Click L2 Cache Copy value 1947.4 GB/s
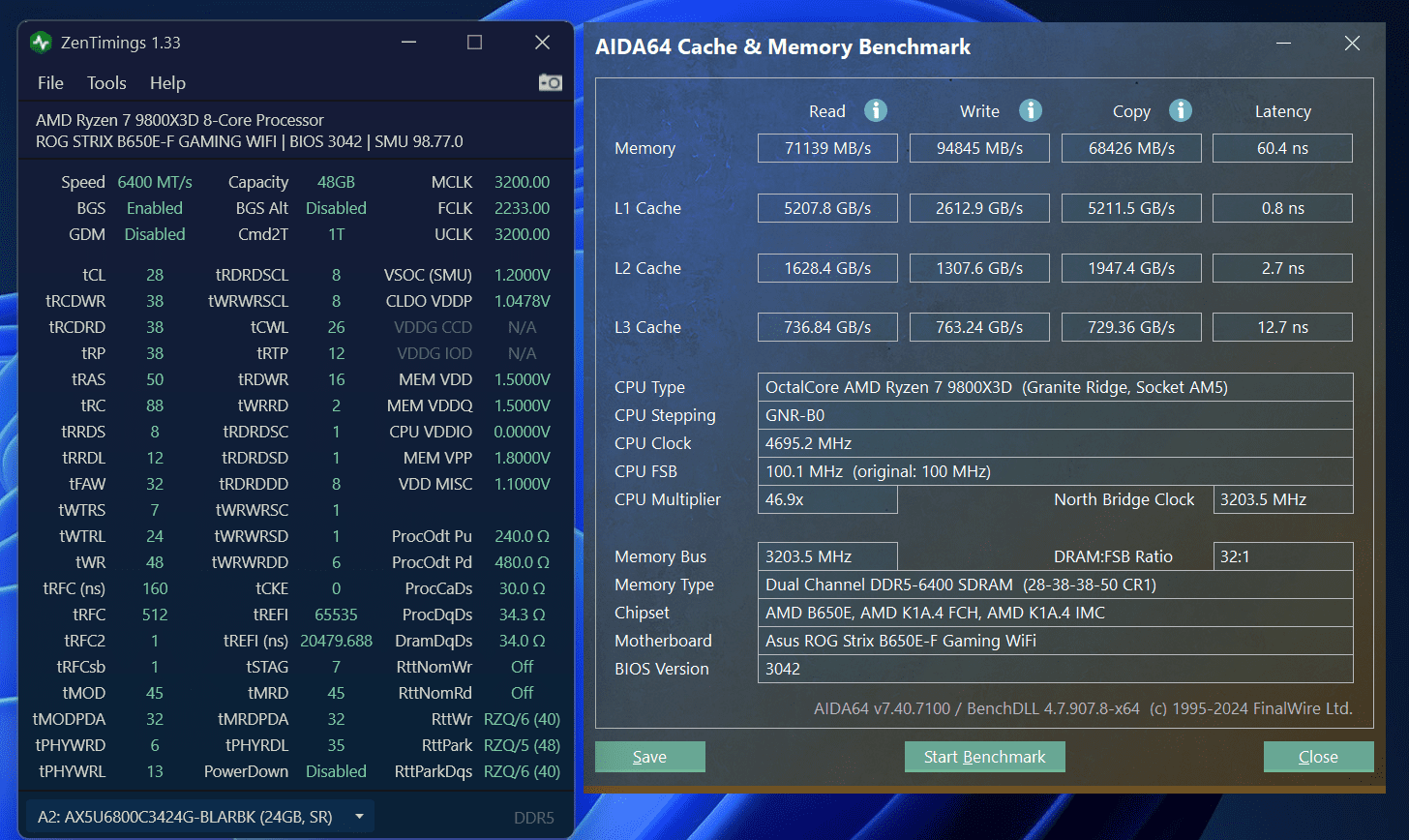This screenshot has height=840, width=1409. pyautogui.click(x=1131, y=268)
